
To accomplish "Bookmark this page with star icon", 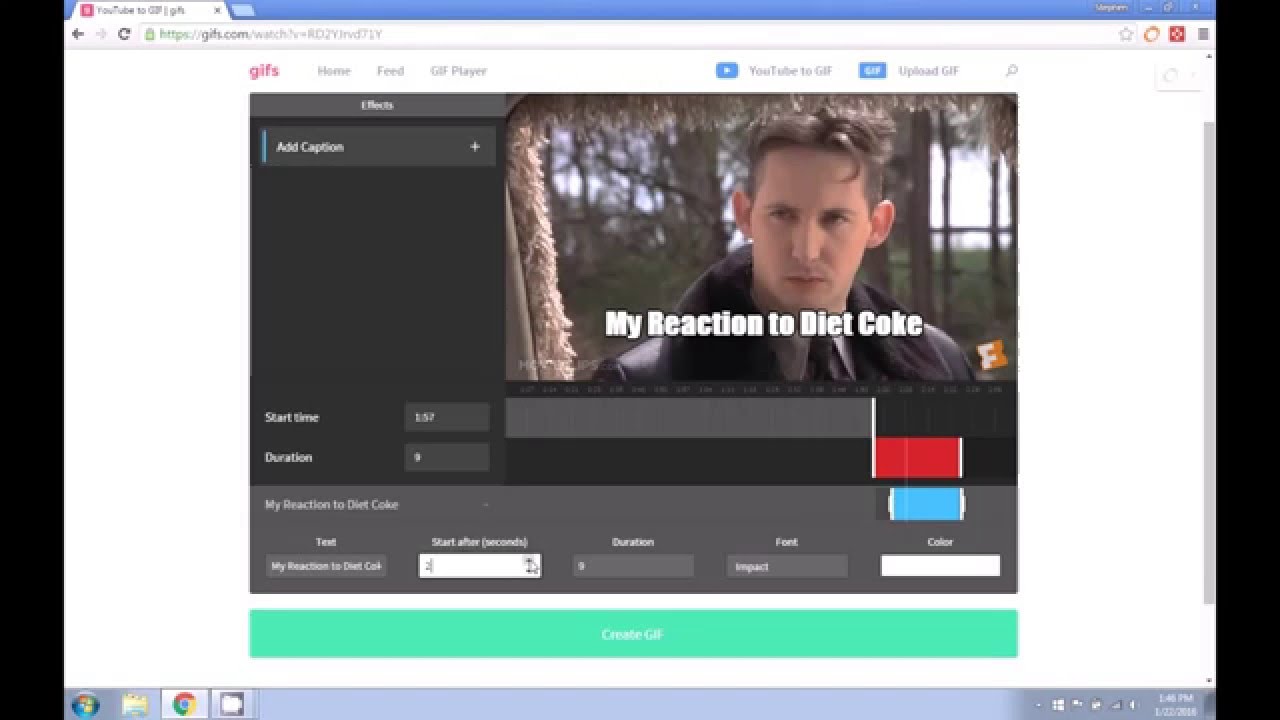I will tap(1126, 34).
